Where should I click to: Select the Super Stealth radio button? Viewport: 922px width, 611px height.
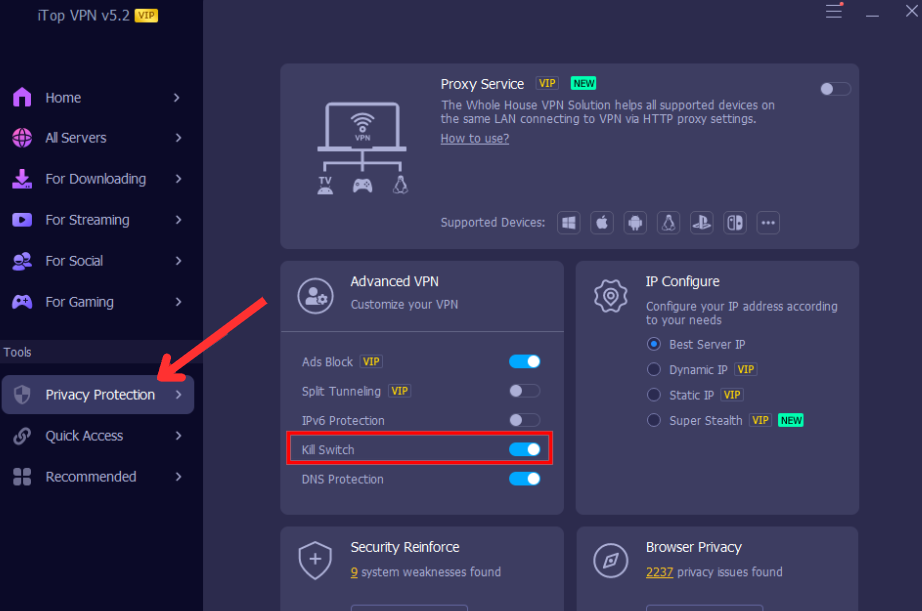click(x=653, y=420)
